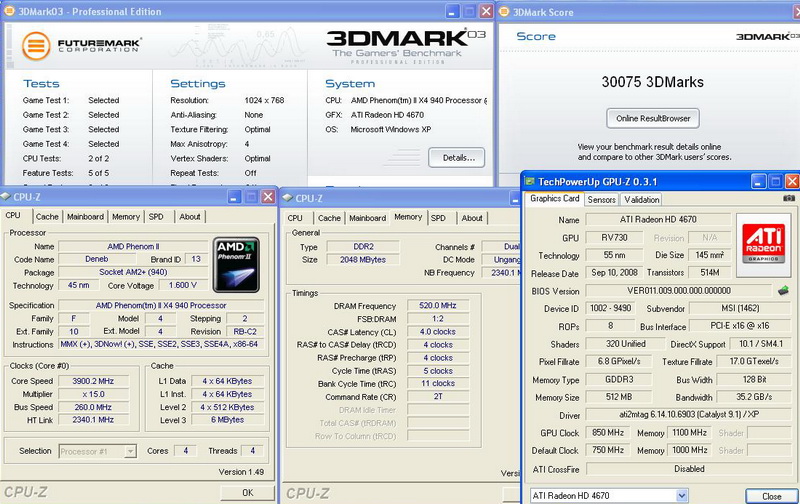Click the DRAM Frequency value 520.0 MHz

(438, 306)
